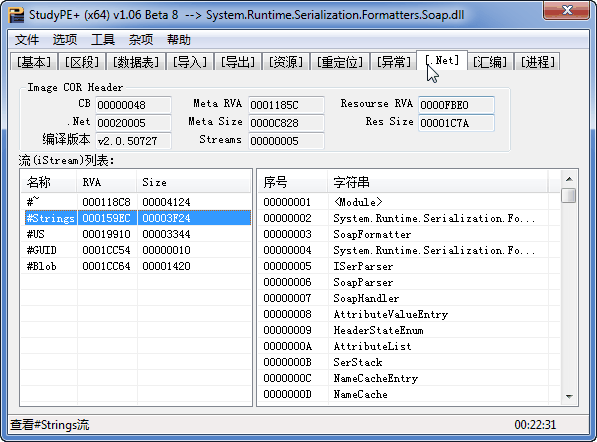This screenshot has height=442, width=597.
Task: Select the <Module> string entry
Action: pos(409,202)
